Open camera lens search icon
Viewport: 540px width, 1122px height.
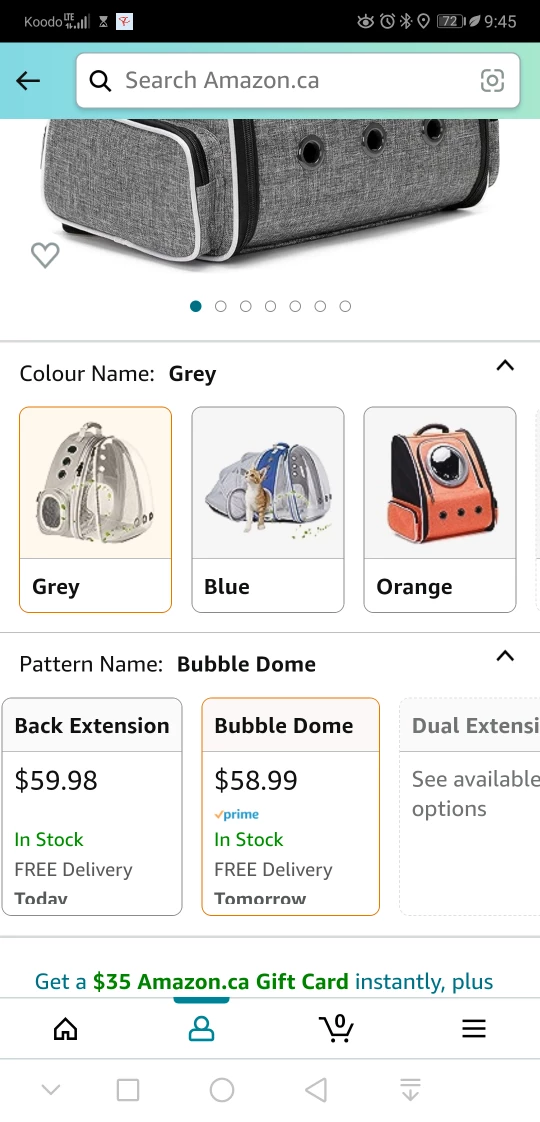(492, 81)
